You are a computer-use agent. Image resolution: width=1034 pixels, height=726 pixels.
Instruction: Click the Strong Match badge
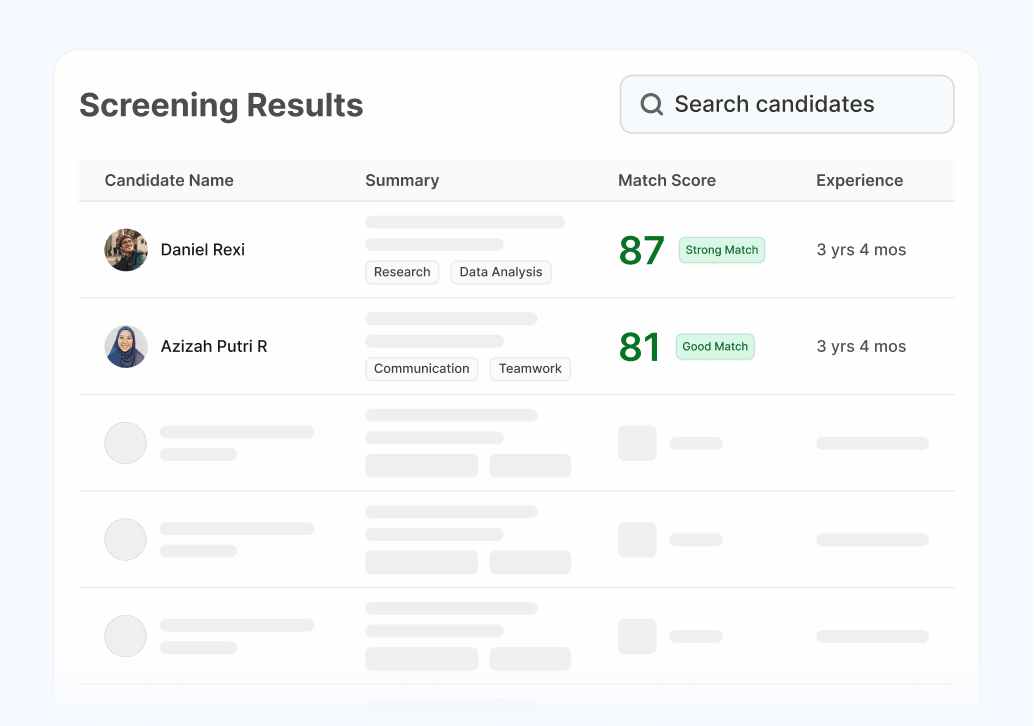click(x=721, y=250)
